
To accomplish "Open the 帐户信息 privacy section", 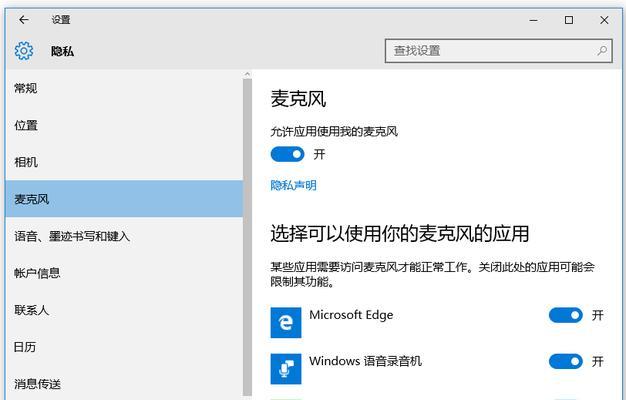I will coord(124,273).
